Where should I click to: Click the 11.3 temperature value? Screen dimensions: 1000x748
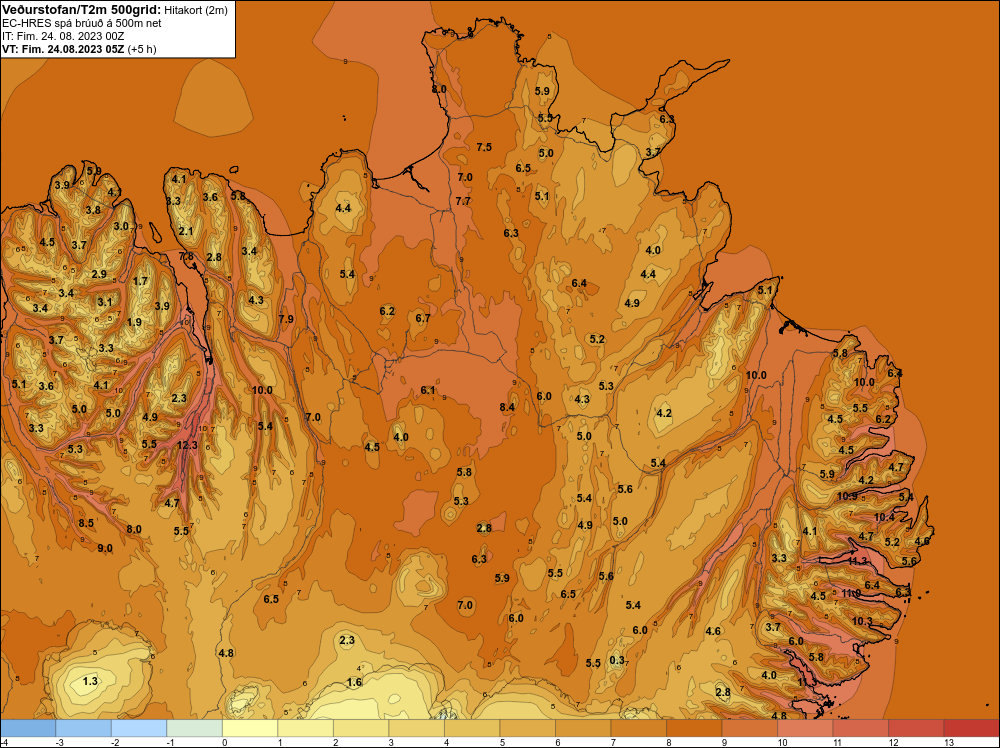tap(858, 561)
